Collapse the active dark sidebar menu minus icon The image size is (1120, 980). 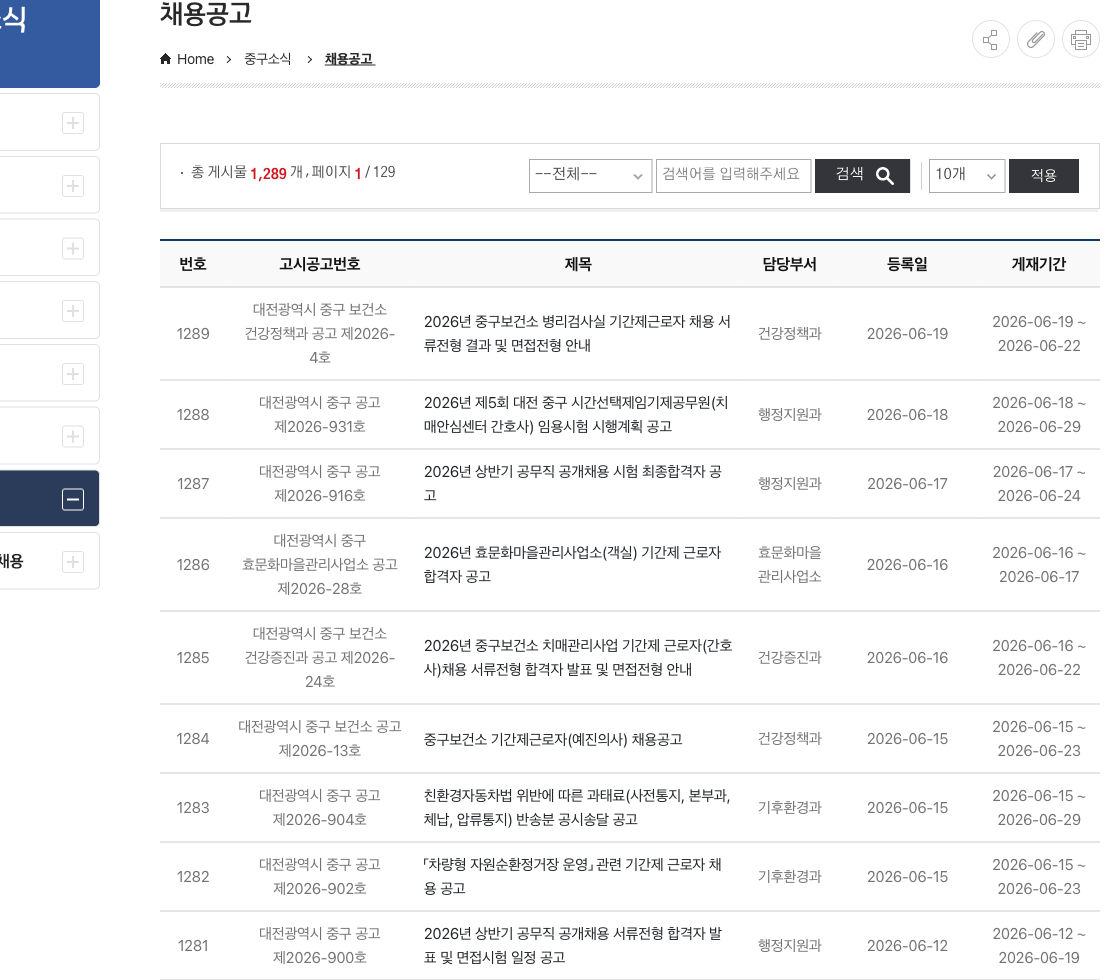click(73, 499)
